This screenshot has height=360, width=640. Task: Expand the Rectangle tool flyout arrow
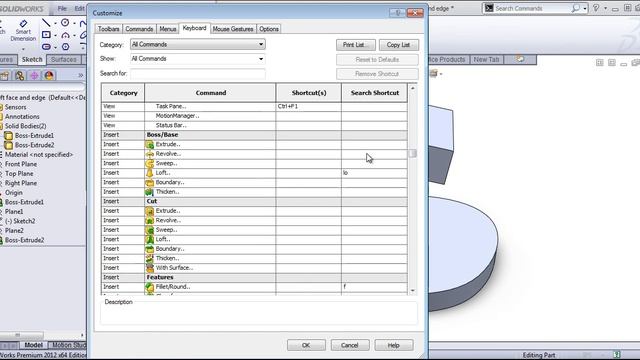coord(56,36)
